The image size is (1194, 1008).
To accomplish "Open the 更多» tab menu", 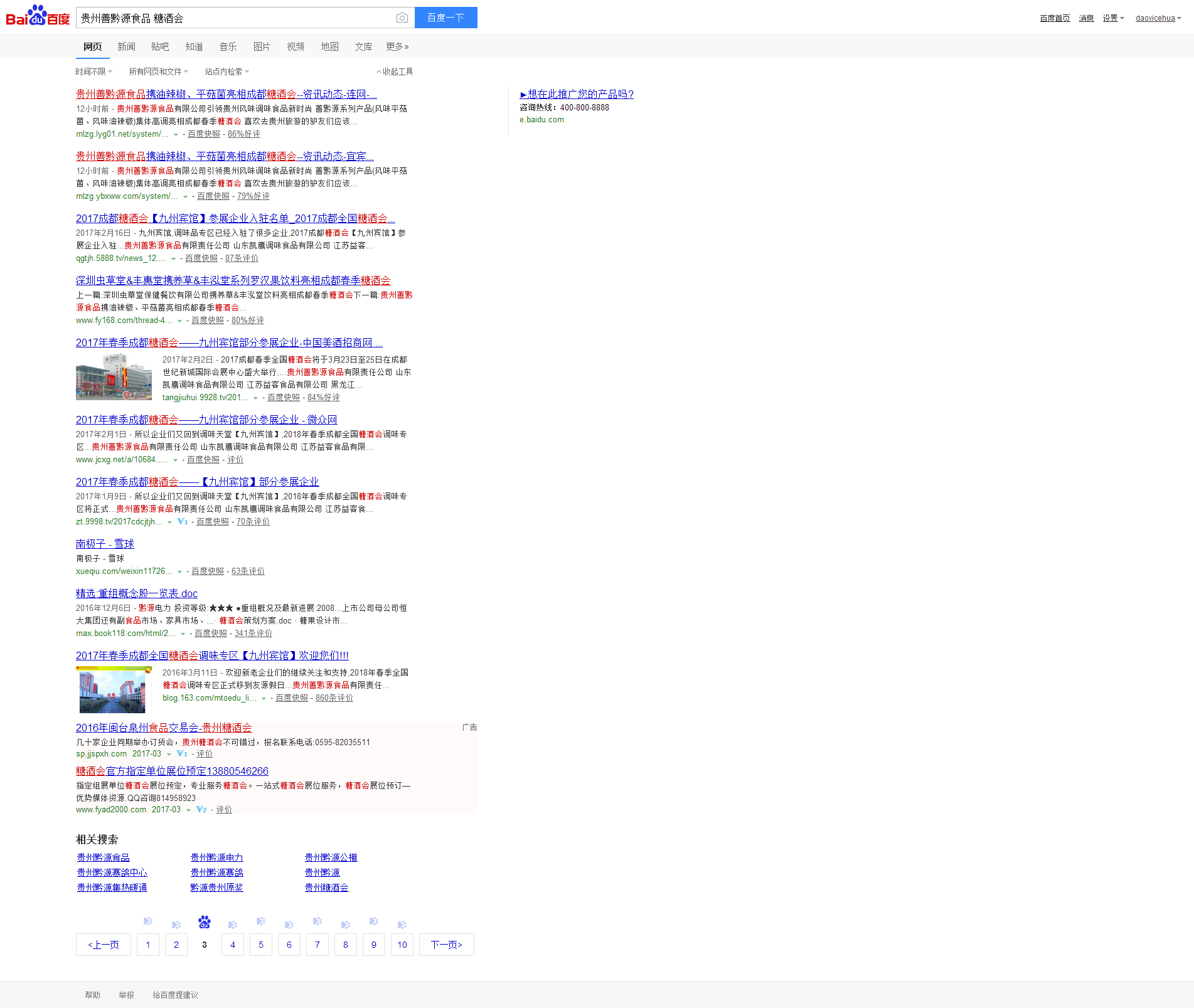I will pyautogui.click(x=397, y=46).
